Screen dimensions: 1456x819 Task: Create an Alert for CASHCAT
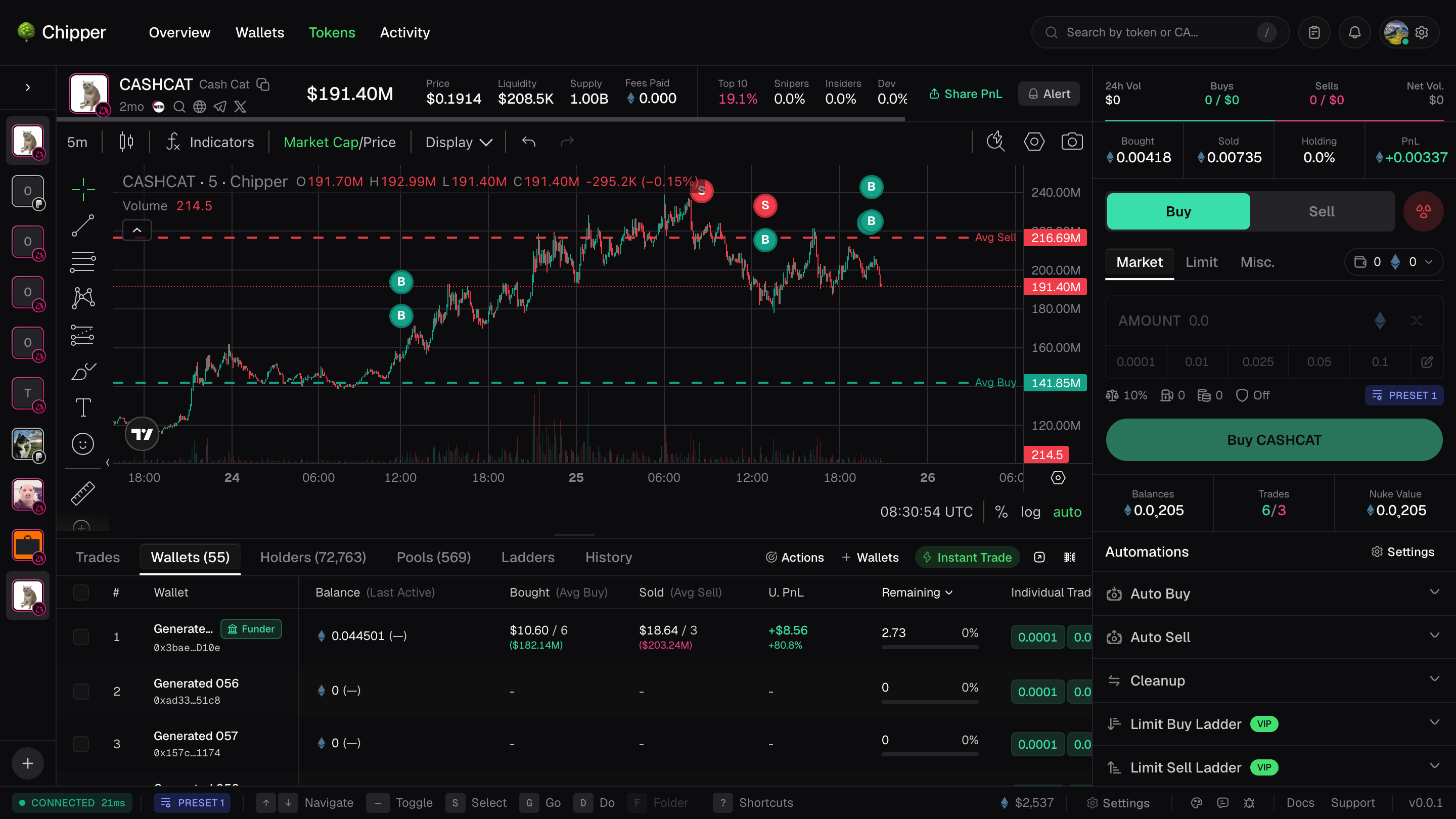tap(1049, 94)
